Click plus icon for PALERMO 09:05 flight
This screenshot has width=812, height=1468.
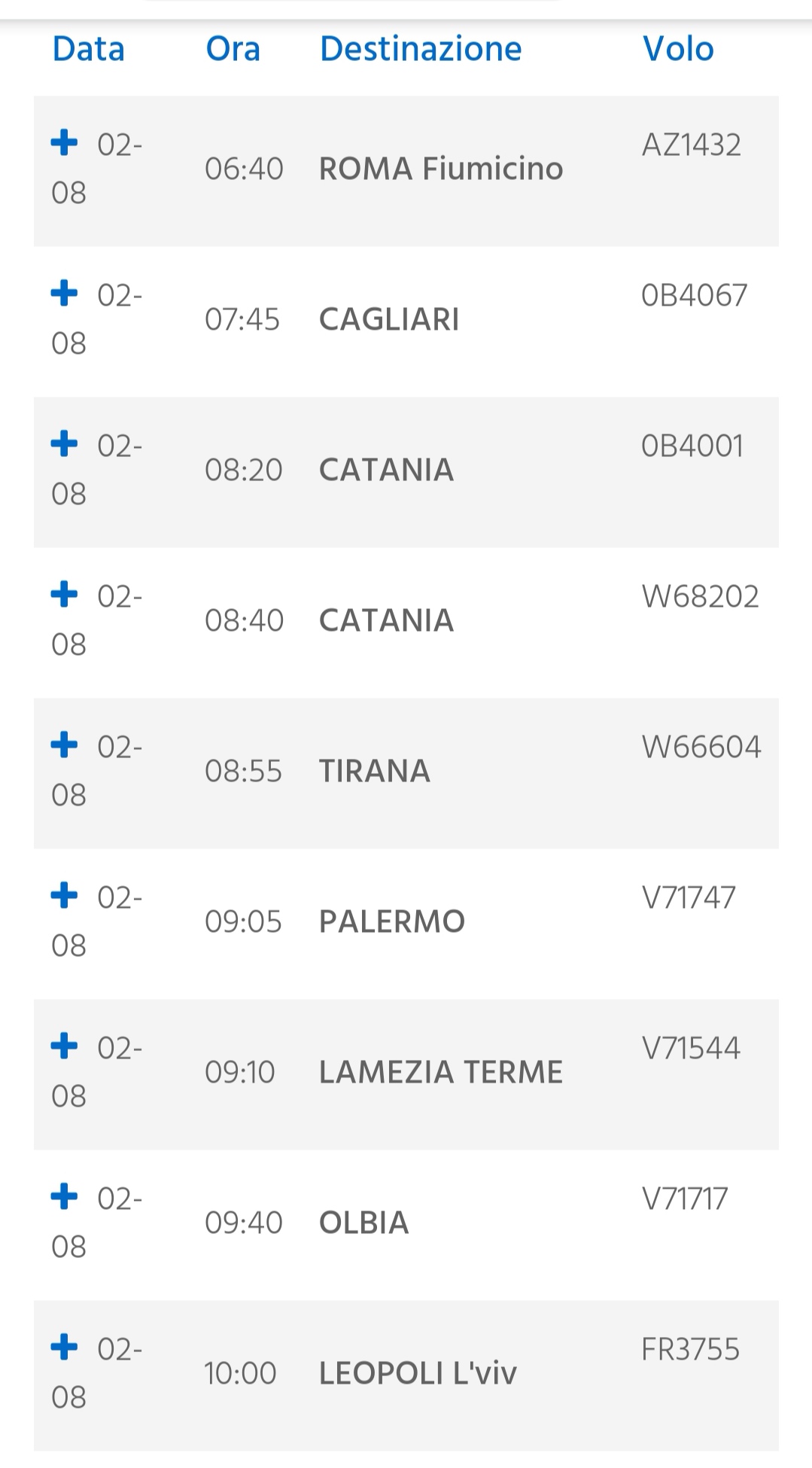[x=64, y=895]
